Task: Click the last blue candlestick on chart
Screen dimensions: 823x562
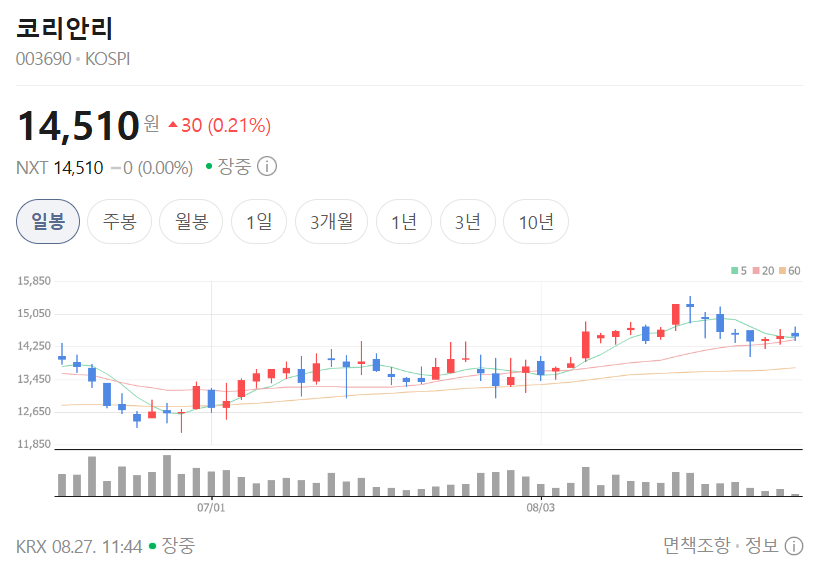Action: click(x=795, y=334)
